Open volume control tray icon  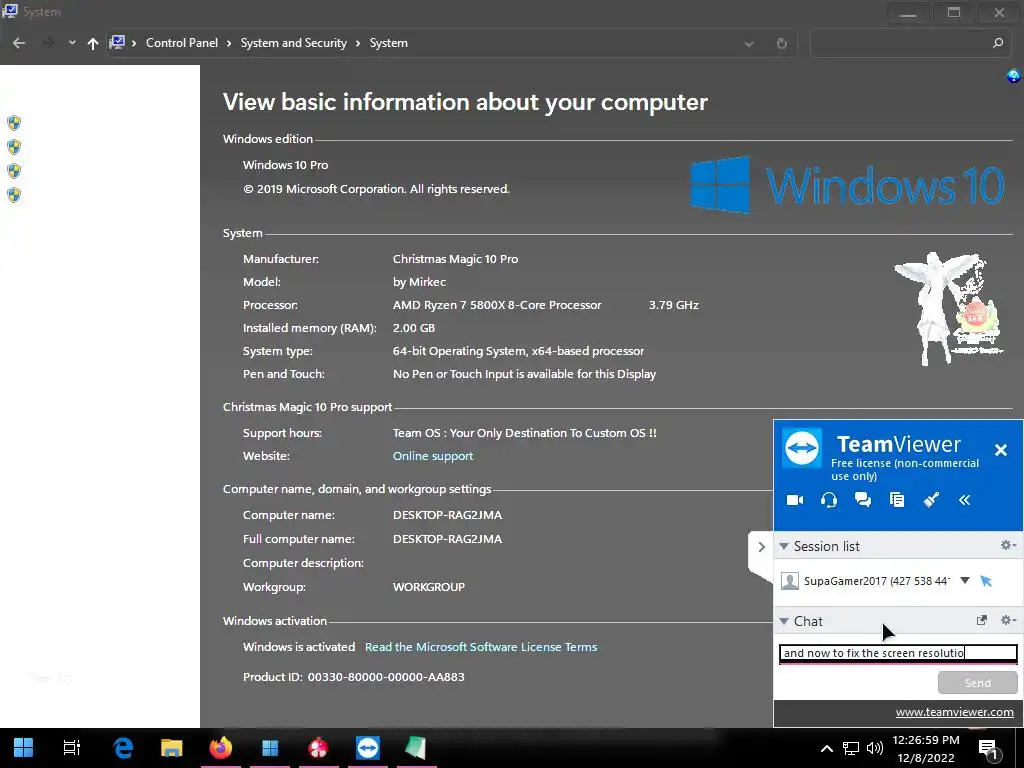point(874,748)
